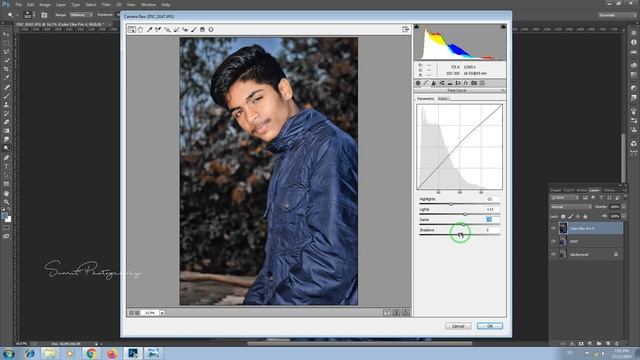Viewport: 640px width, 360px height.
Task: Activate the Spot Removal tool
Action: coord(176,29)
